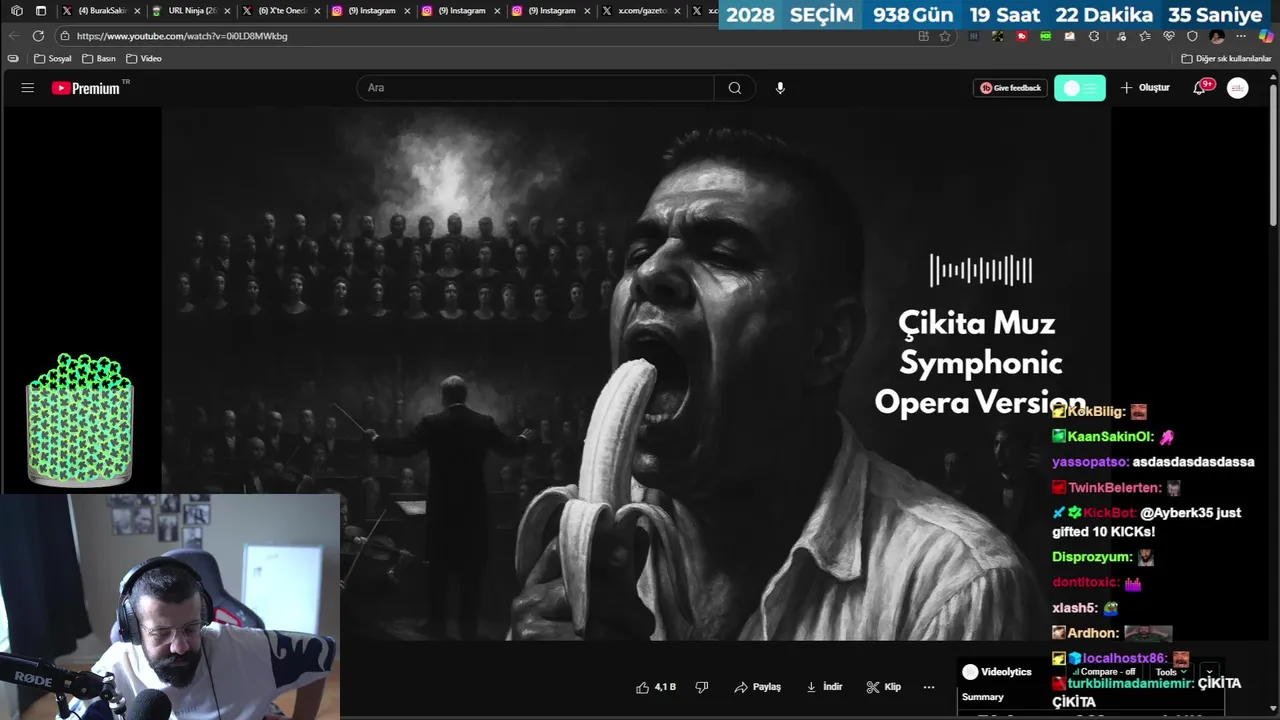
Task: Open the tab actions menu icon
Action: pos(41,11)
